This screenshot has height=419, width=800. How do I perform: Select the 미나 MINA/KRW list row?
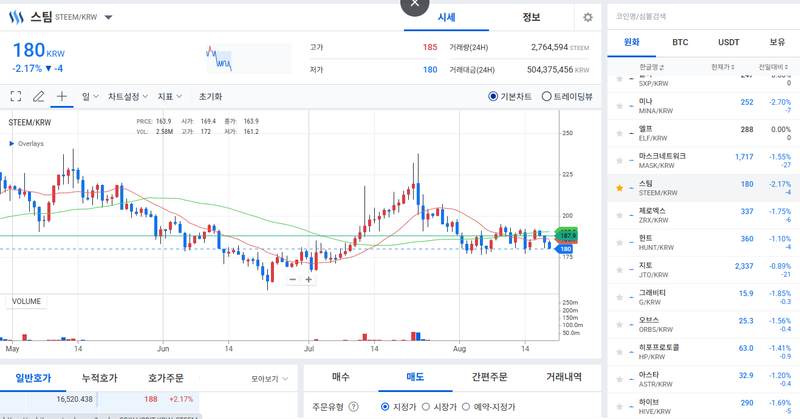704,106
